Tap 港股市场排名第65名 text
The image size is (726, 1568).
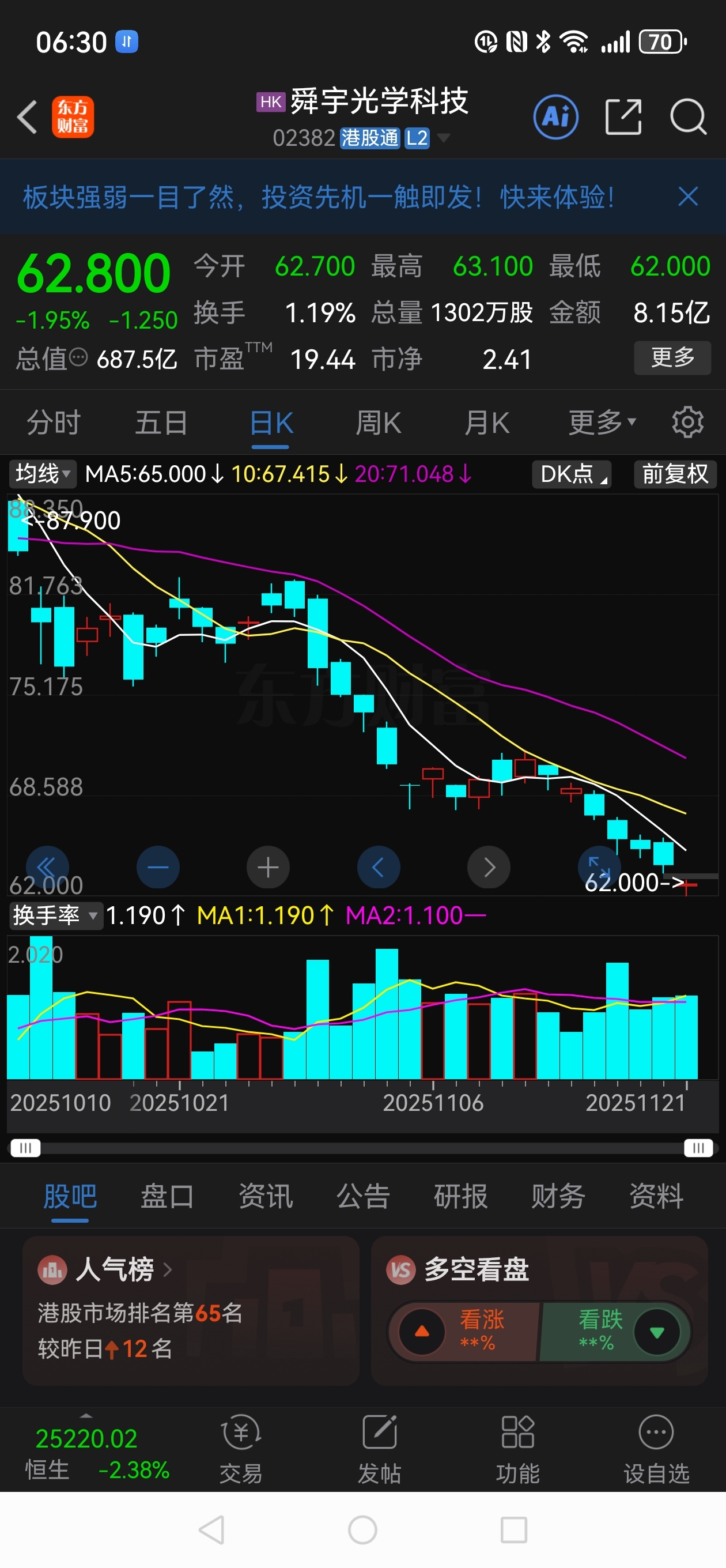click(140, 1313)
